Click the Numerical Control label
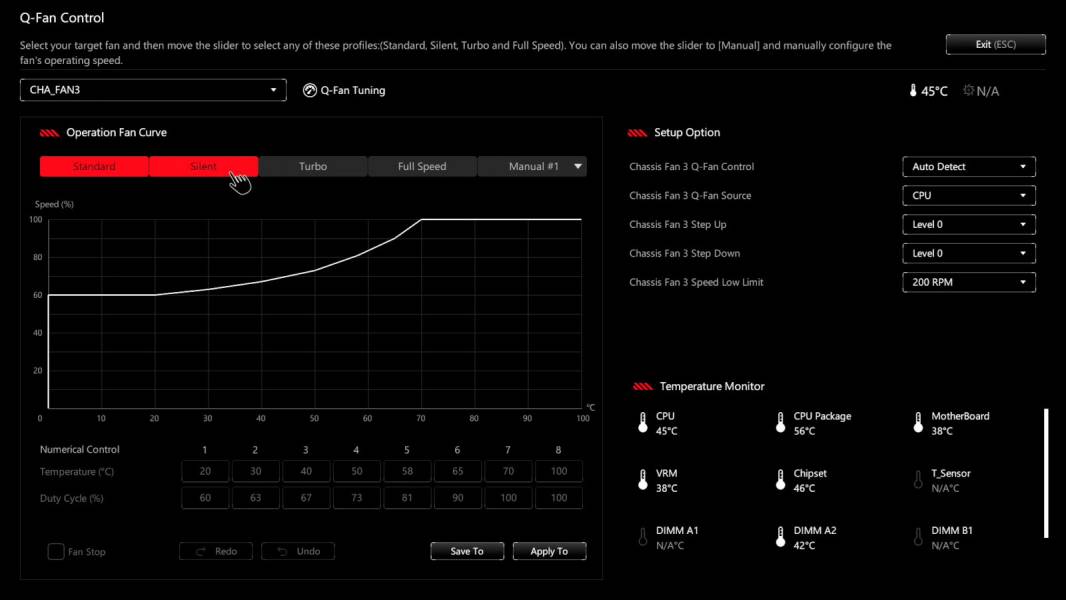The width and height of the screenshot is (1066, 600). click(x=80, y=449)
